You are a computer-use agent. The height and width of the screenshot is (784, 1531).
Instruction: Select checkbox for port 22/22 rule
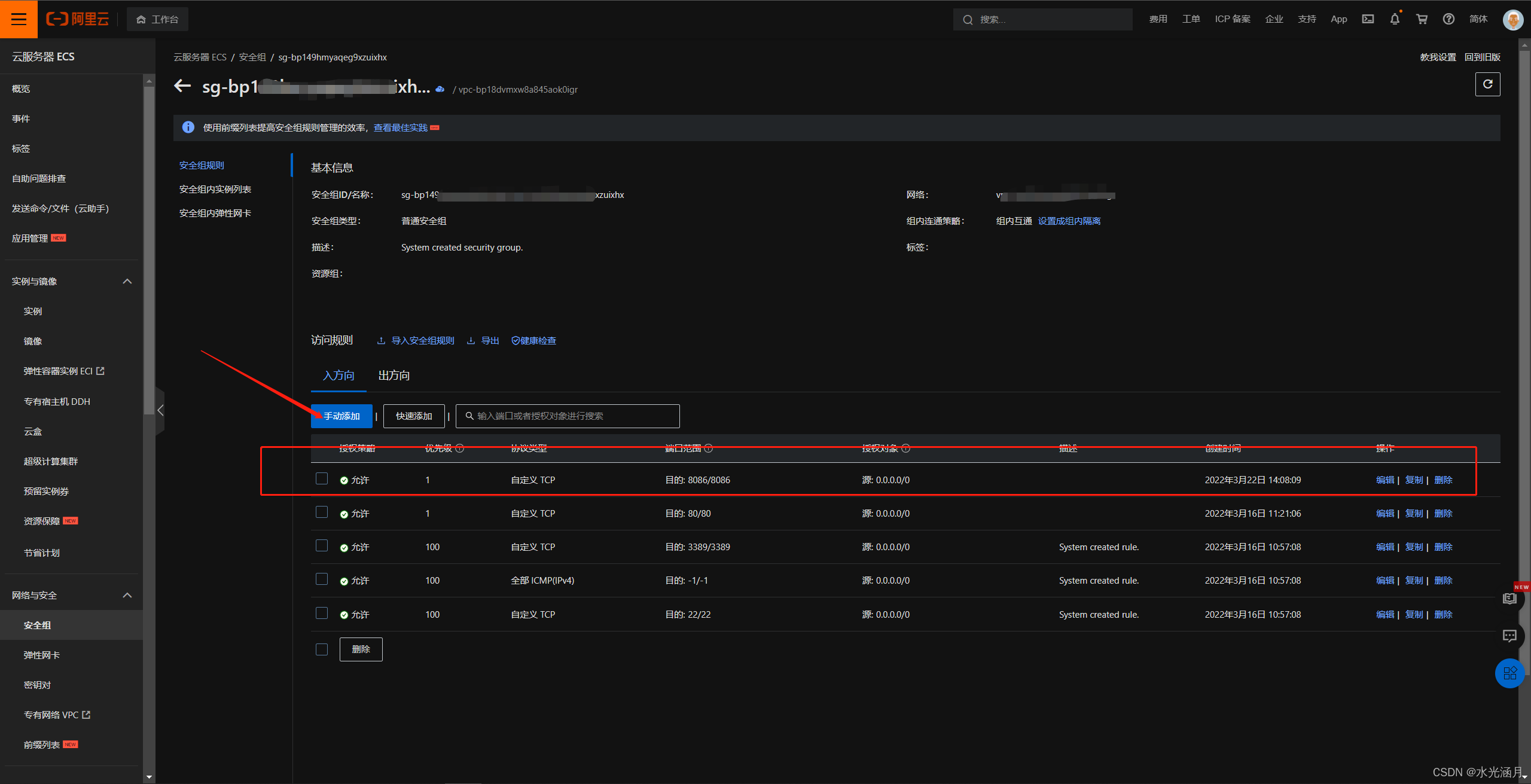click(x=322, y=614)
